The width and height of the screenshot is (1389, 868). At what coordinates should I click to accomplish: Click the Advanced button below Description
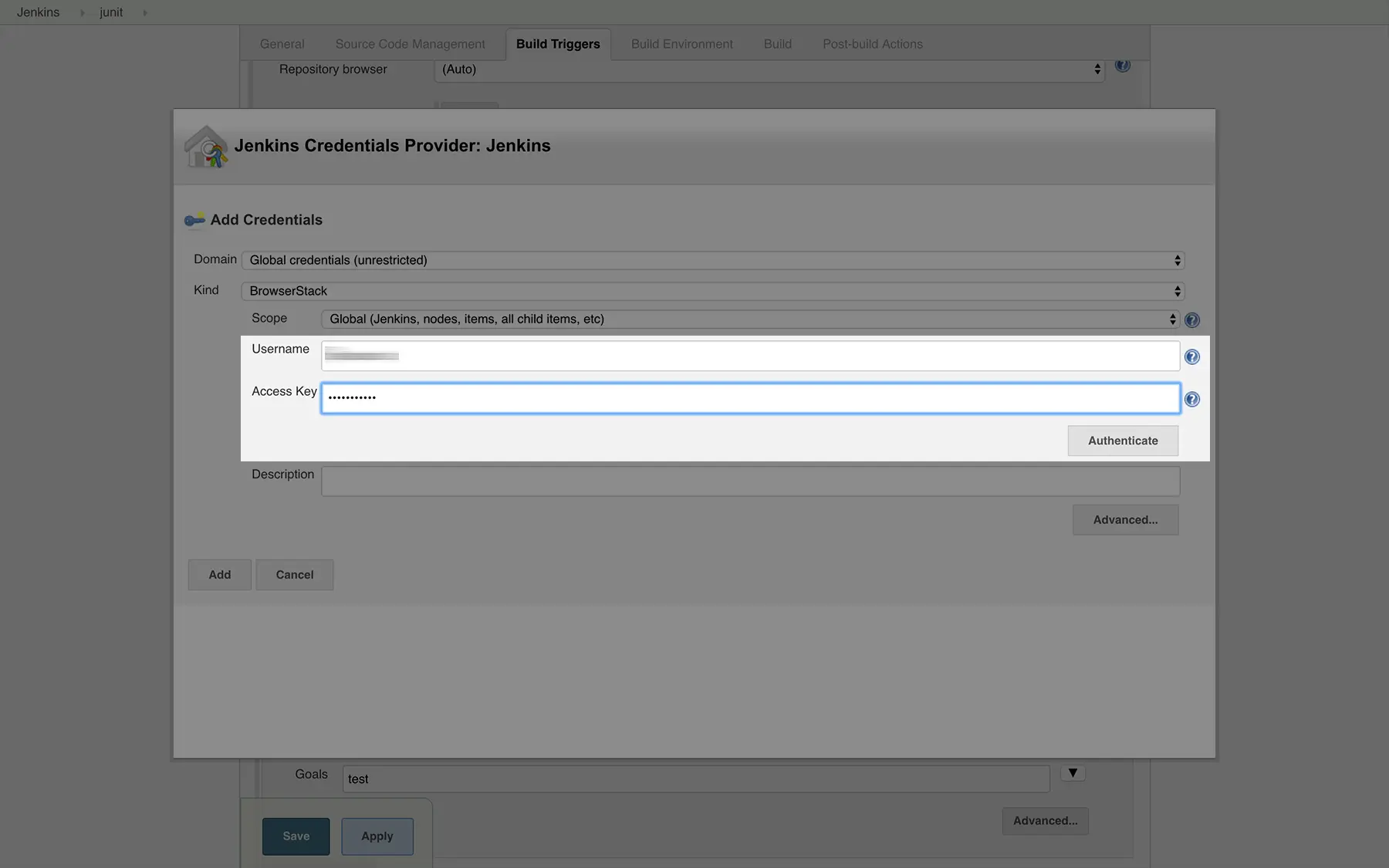click(x=1124, y=520)
